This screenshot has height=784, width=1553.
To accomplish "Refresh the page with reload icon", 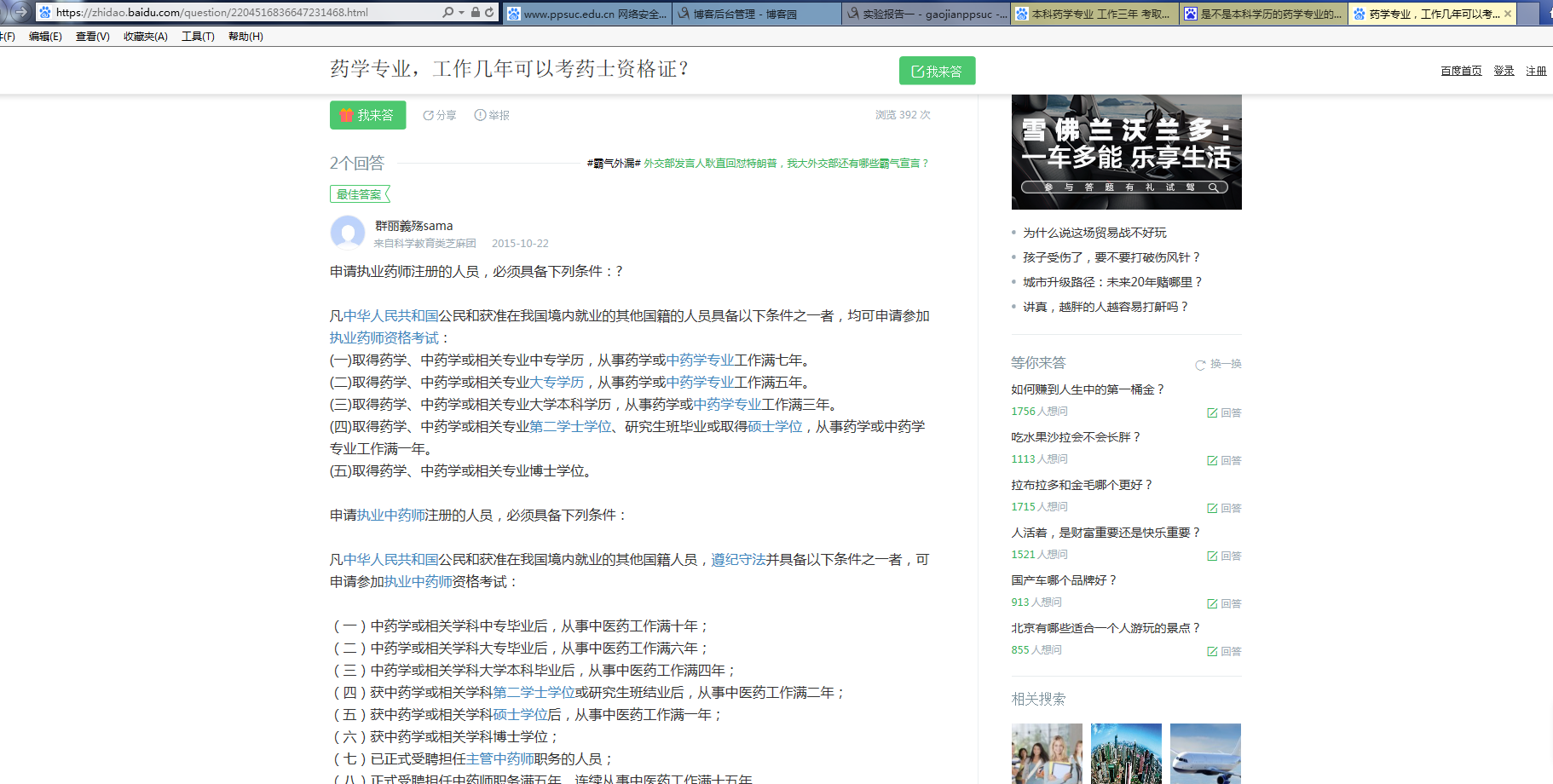I will tap(489, 13).
